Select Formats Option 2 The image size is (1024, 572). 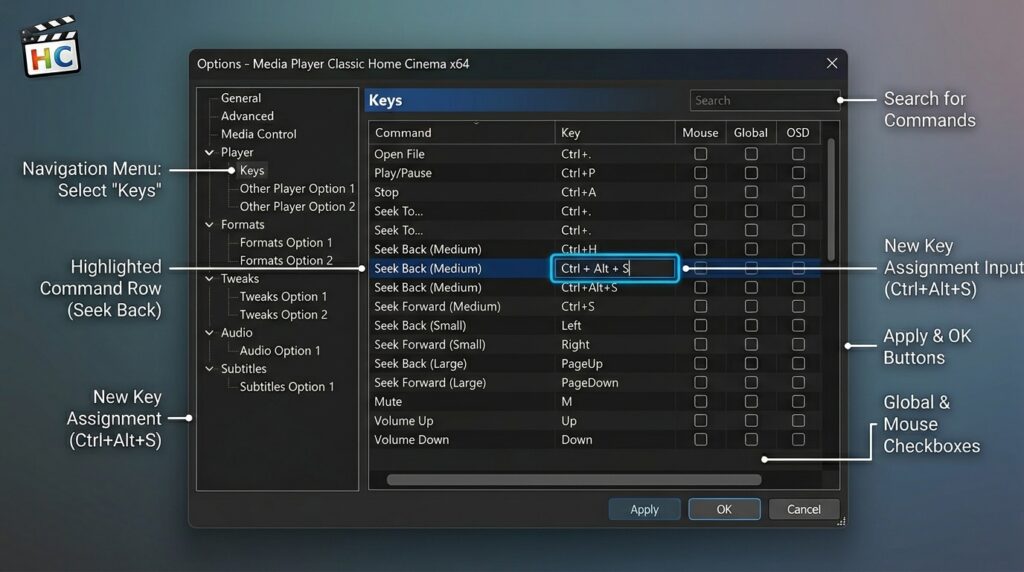point(286,260)
